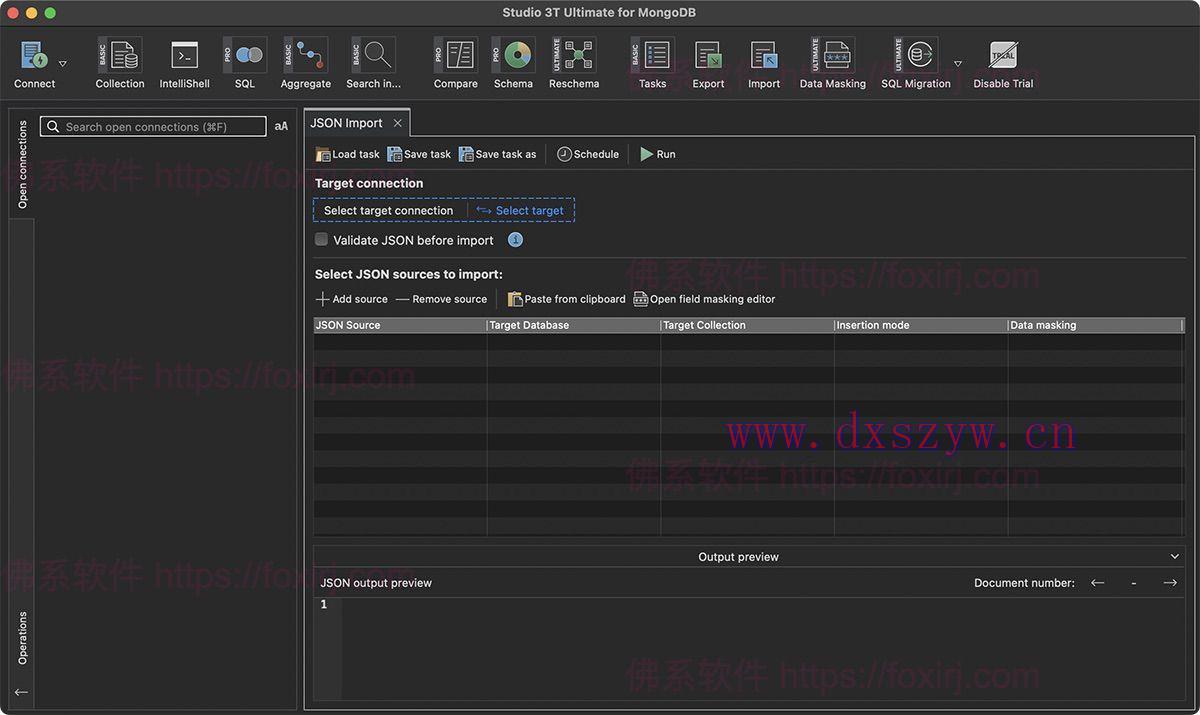The image size is (1200, 715).
Task: Collapse the Output preview section
Action: [x=1175, y=557]
